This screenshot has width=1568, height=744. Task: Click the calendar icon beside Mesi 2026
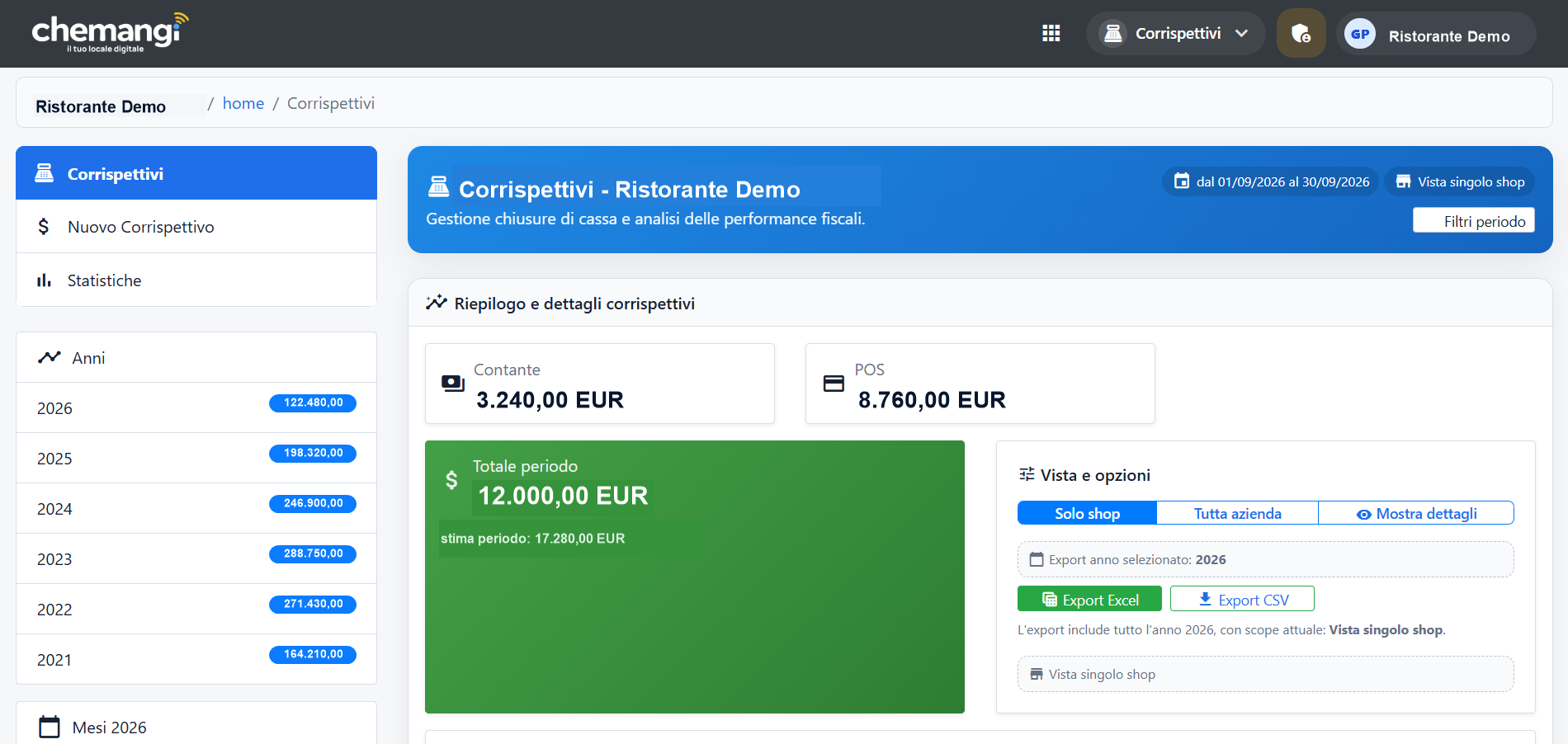coord(50,727)
